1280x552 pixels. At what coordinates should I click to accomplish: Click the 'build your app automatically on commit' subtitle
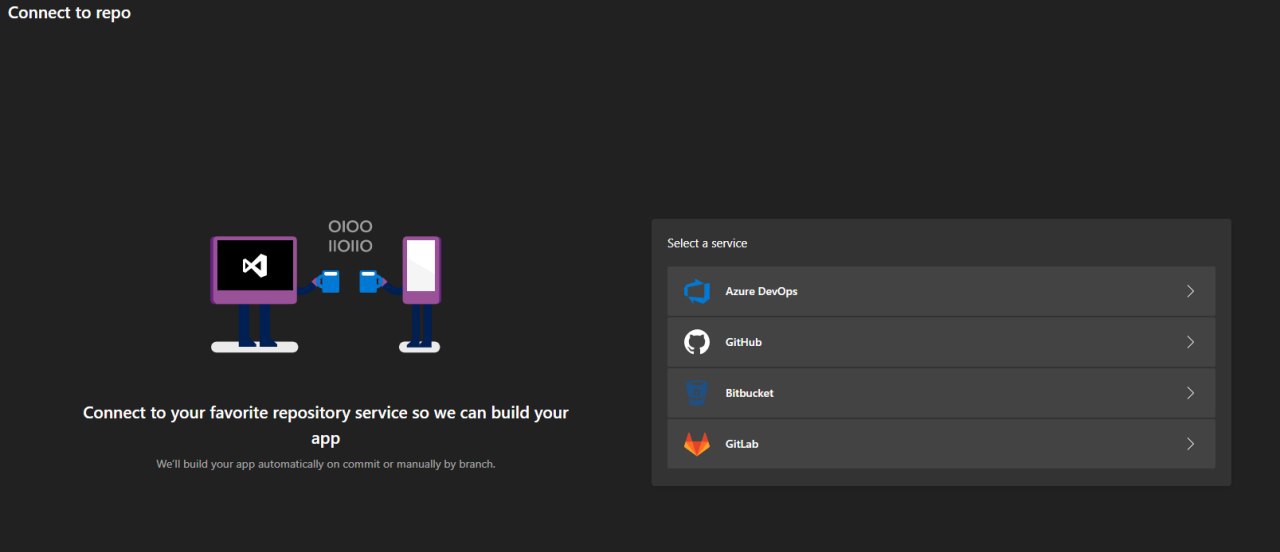(326, 464)
